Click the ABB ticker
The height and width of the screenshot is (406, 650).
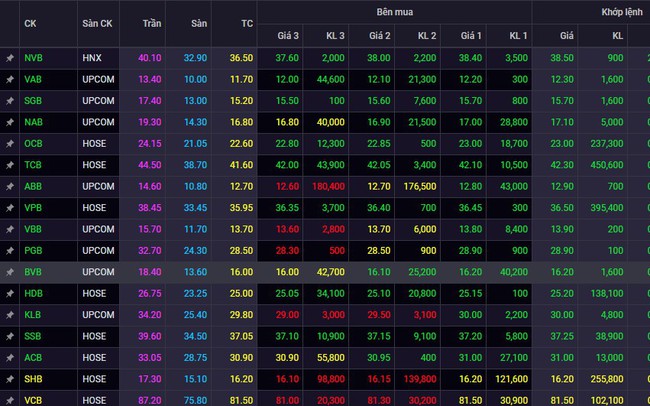point(33,187)
